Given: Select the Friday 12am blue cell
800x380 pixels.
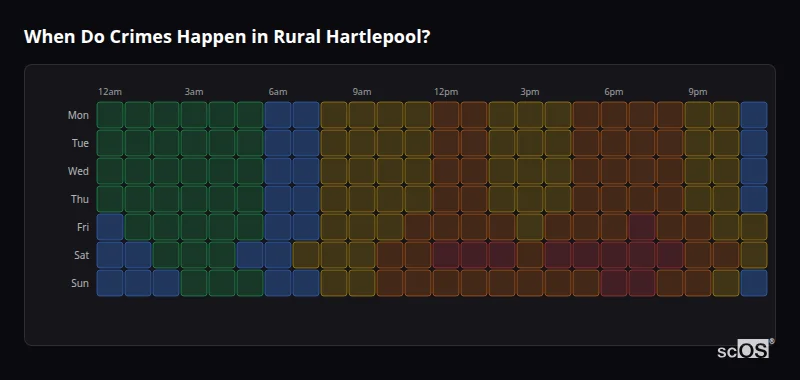Looking at the screenshot, I should point(110,227).
